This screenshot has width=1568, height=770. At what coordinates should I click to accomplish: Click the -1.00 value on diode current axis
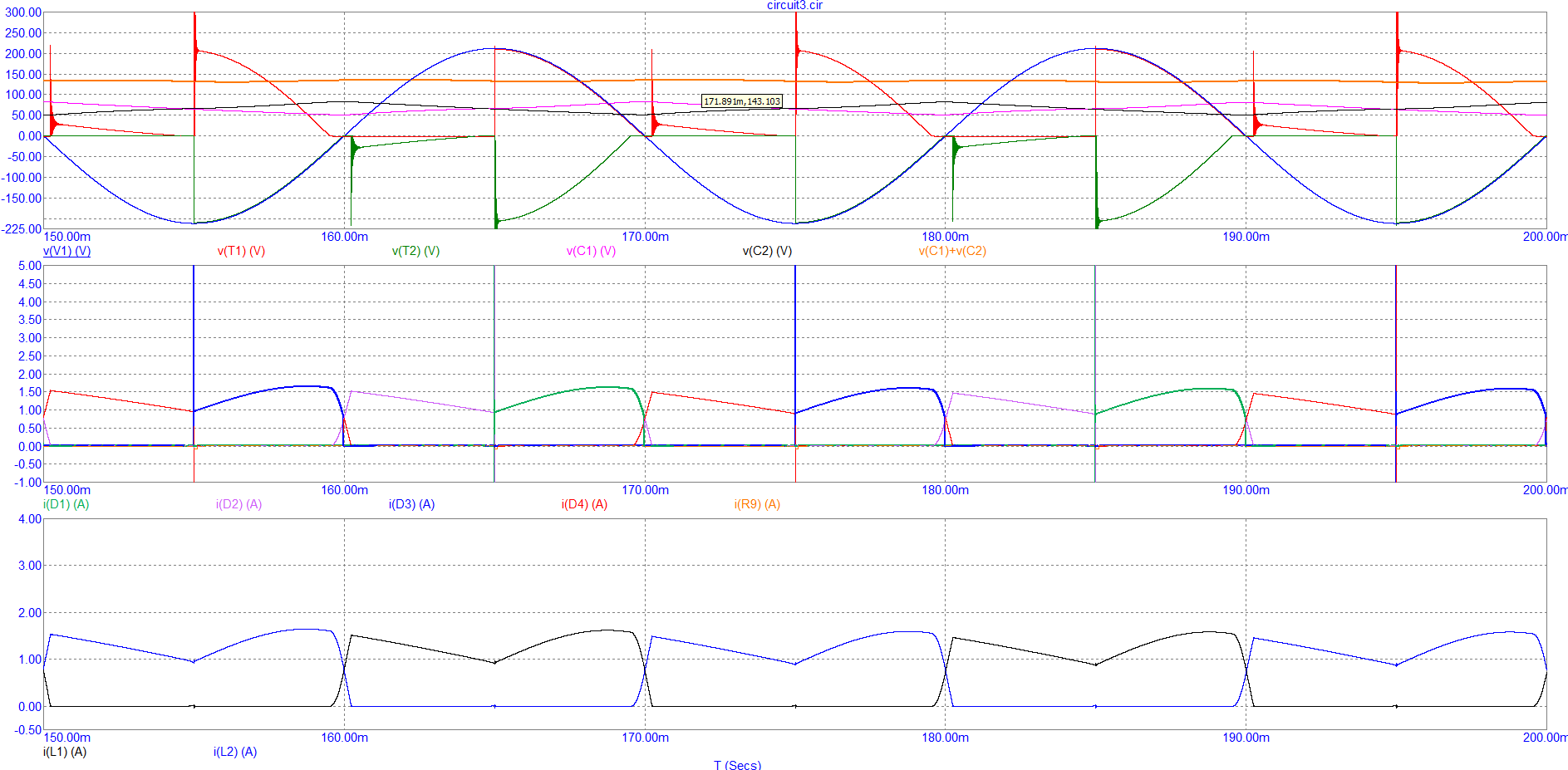(x=28, y=483)
